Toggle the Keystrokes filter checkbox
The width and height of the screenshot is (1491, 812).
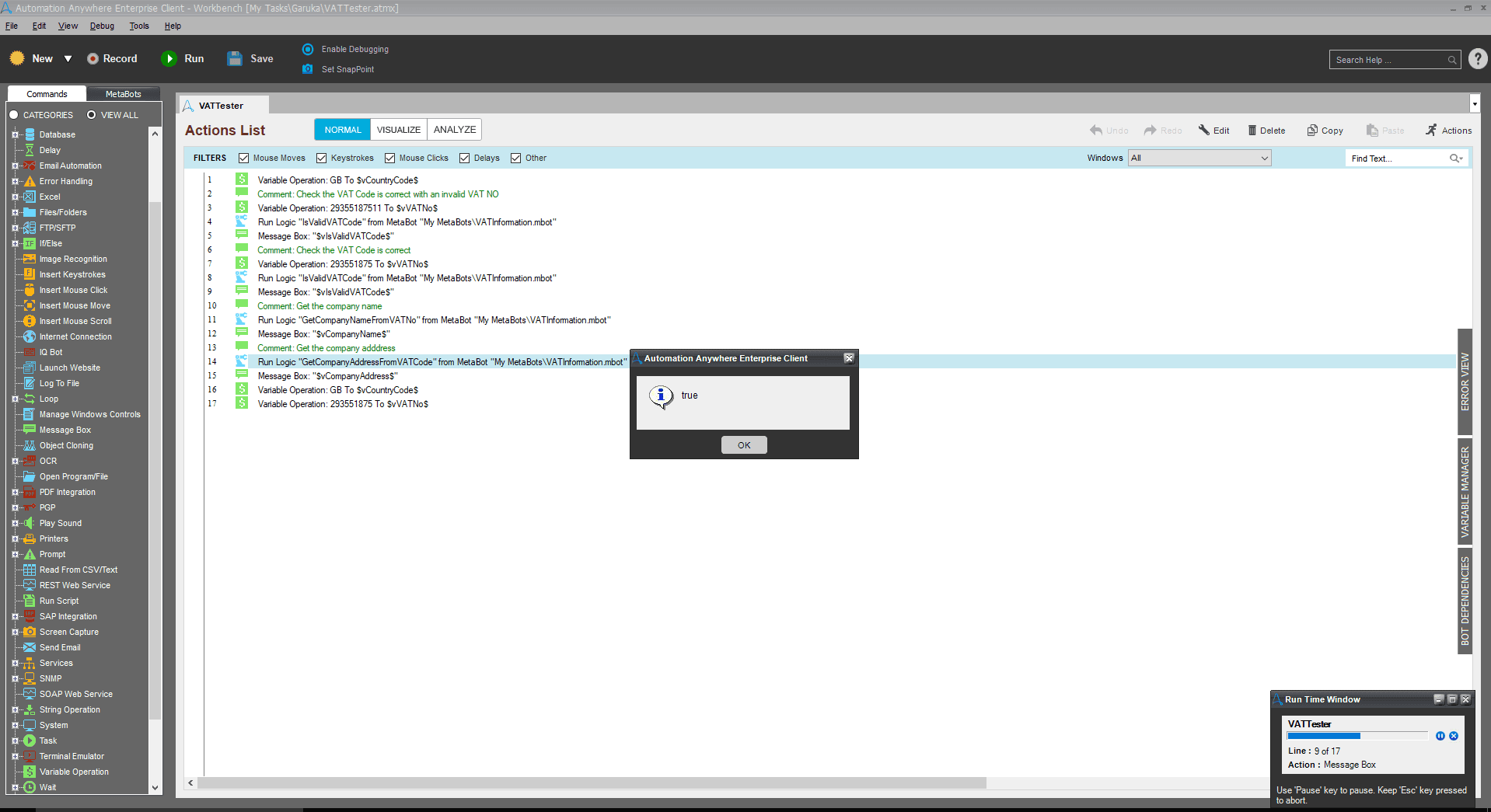(322, 159)
